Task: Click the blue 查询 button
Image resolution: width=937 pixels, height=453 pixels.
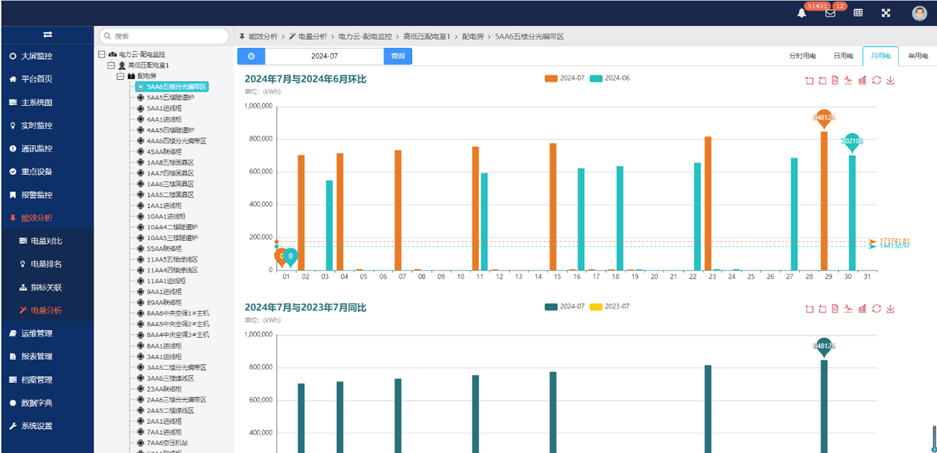Action: (397, 56)
